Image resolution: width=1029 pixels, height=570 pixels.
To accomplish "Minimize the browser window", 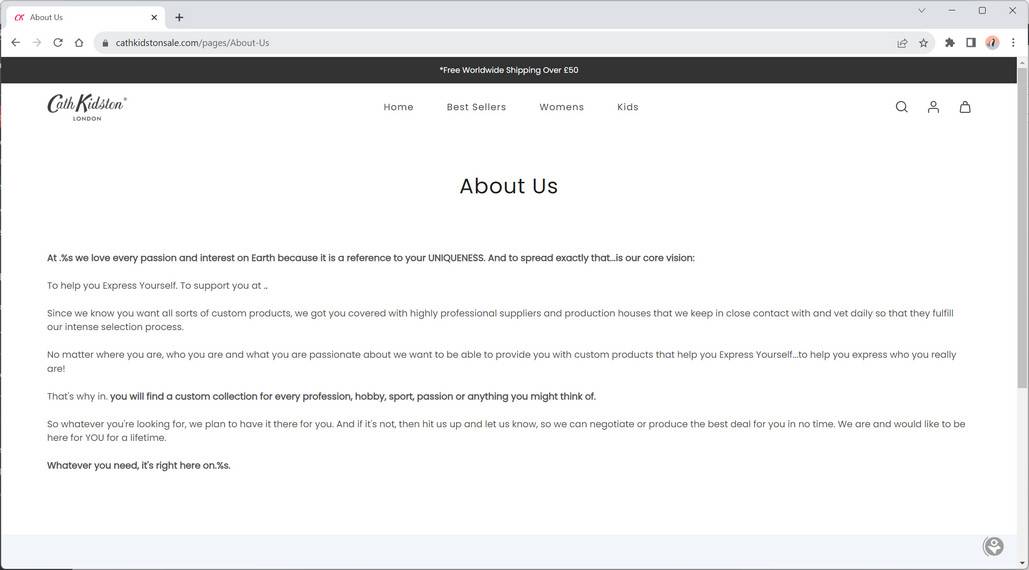I will pyautogui.click(x=952, y=10).
